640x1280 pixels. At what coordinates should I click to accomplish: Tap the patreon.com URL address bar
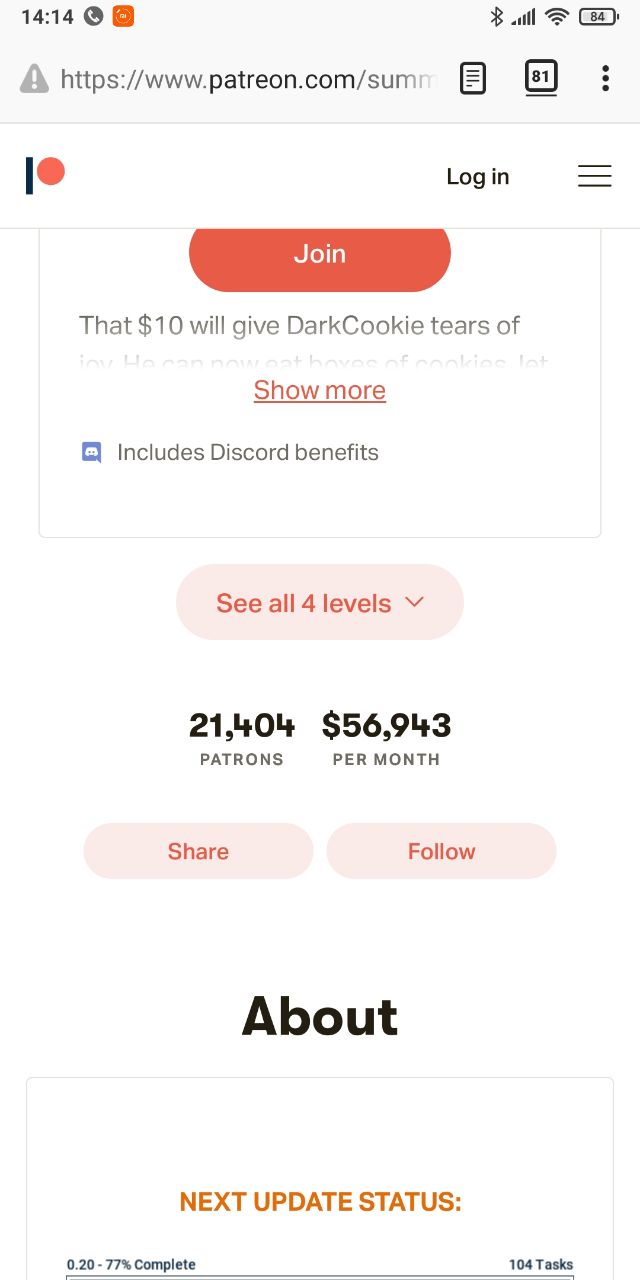(248, 79)
